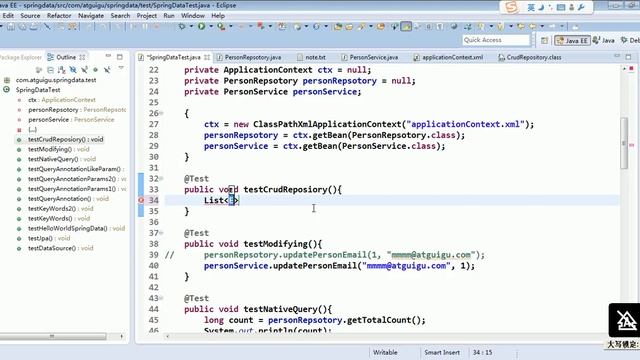Open the Run menu
This screenshot has width=640, height=360.
click(169, 16)
